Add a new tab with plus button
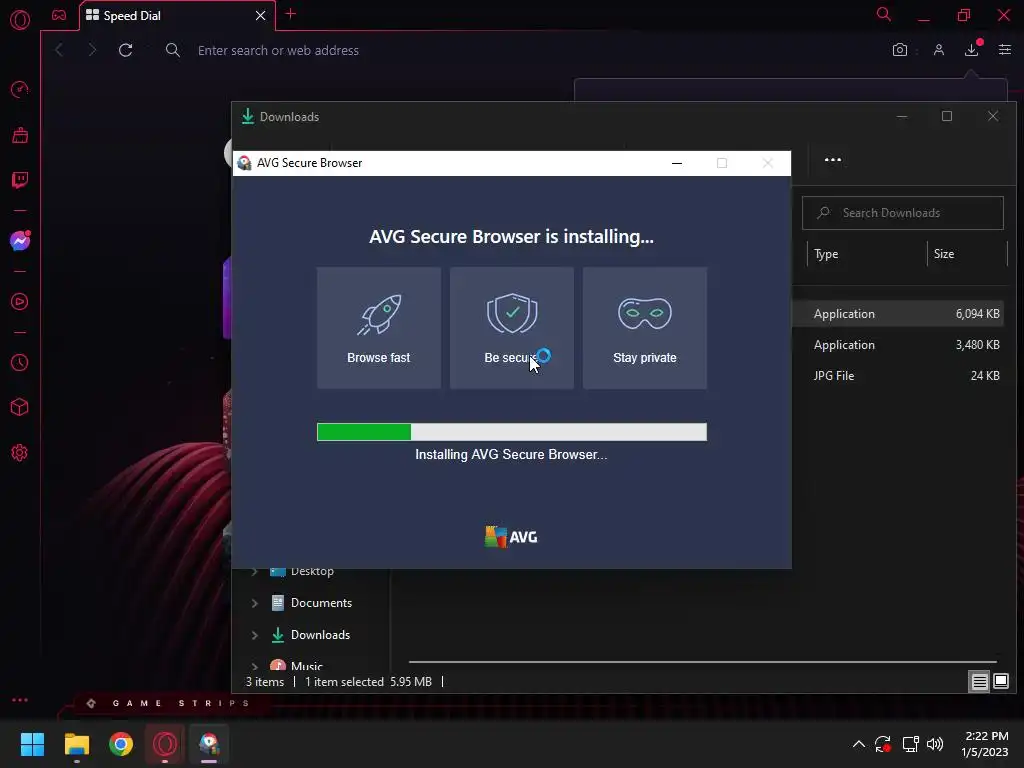This screenshot has height=768, width=1024. click(x=291, y=14)
